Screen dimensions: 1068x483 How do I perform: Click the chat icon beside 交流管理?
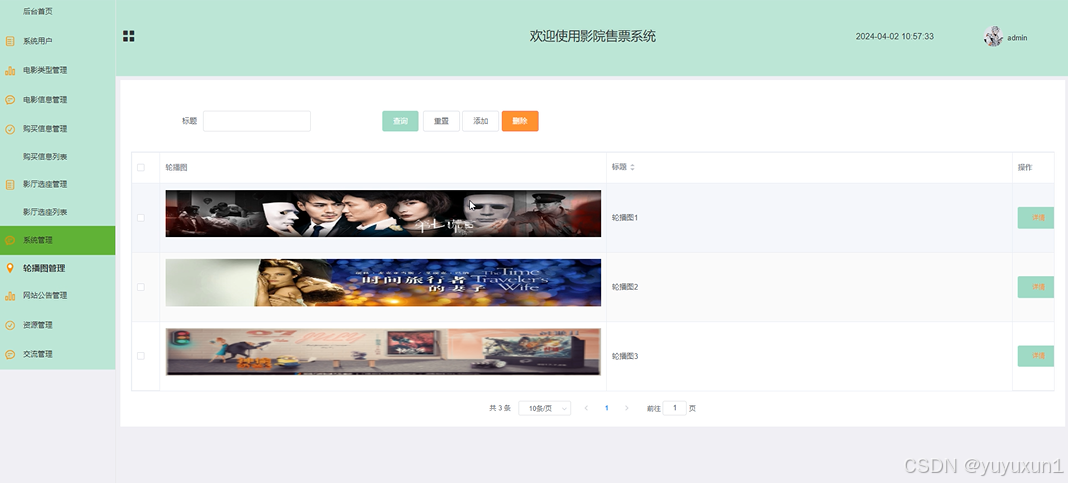[x=10, y=354]
